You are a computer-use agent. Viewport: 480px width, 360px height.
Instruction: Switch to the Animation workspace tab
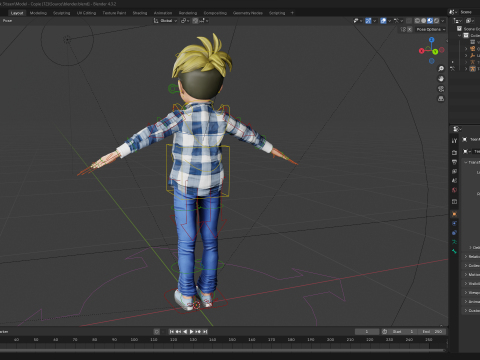coord(163,13)
